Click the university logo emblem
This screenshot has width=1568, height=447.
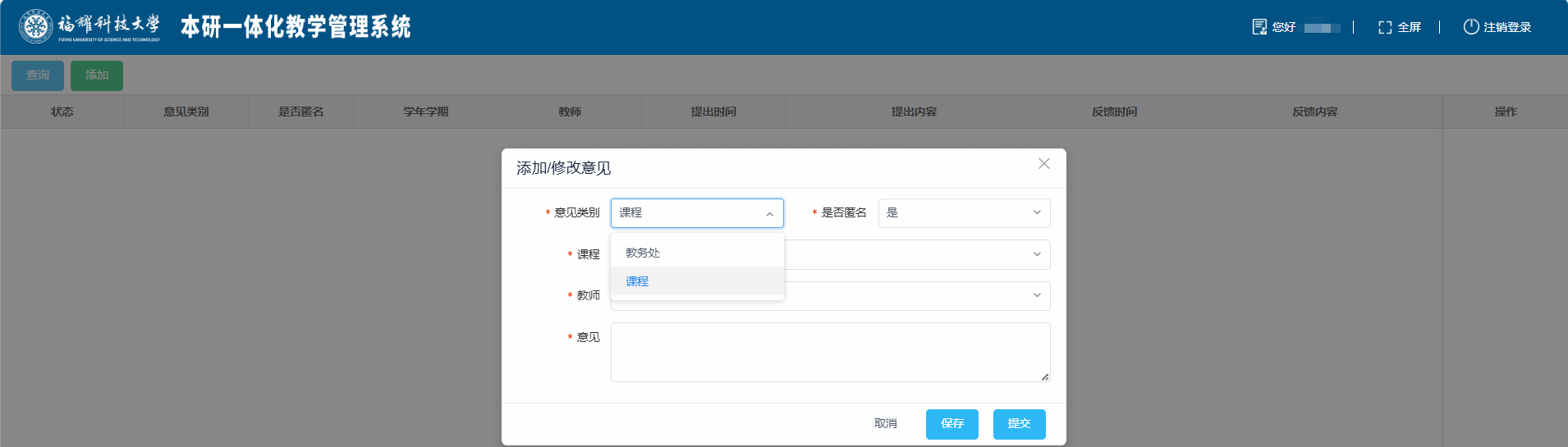pyautogui.click(x=35, y=26)
